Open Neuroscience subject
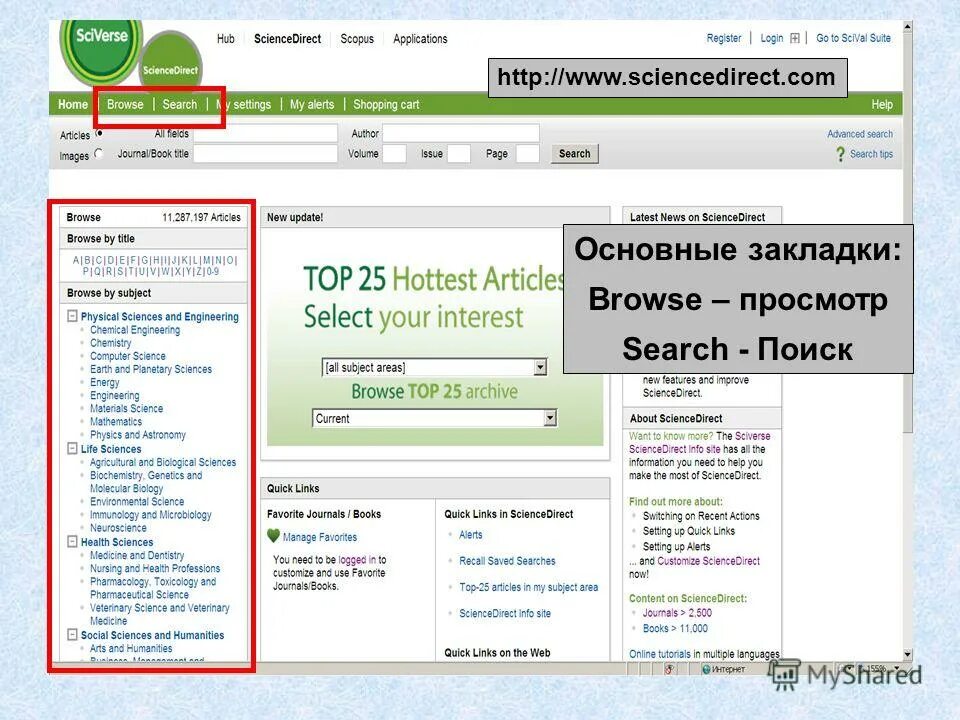 [118, 528]
